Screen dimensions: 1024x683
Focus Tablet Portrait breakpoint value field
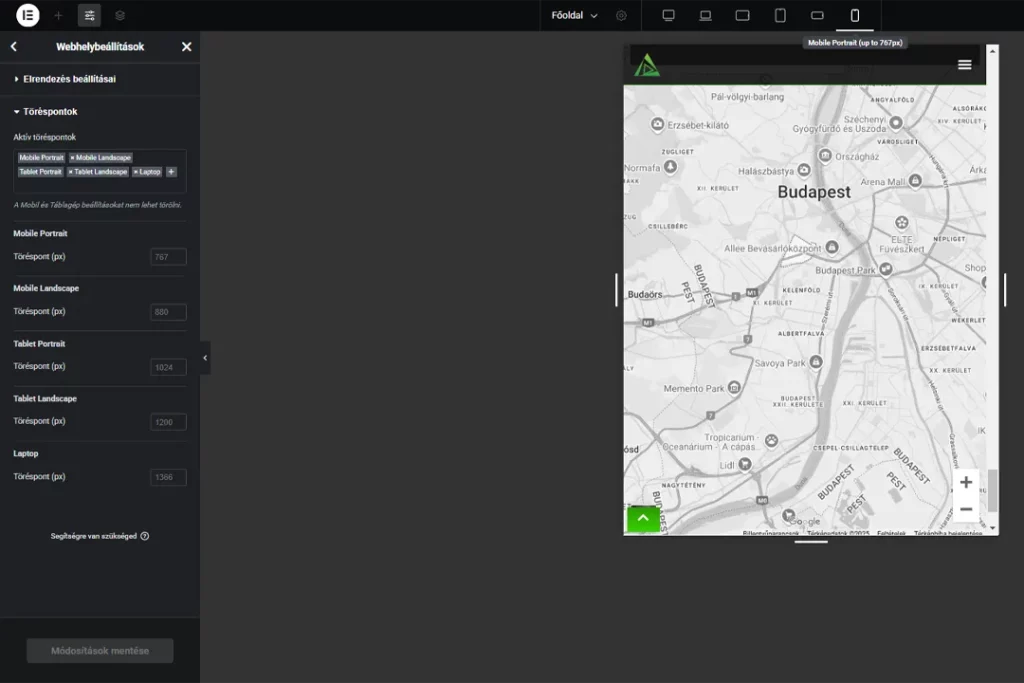[168, 367]
